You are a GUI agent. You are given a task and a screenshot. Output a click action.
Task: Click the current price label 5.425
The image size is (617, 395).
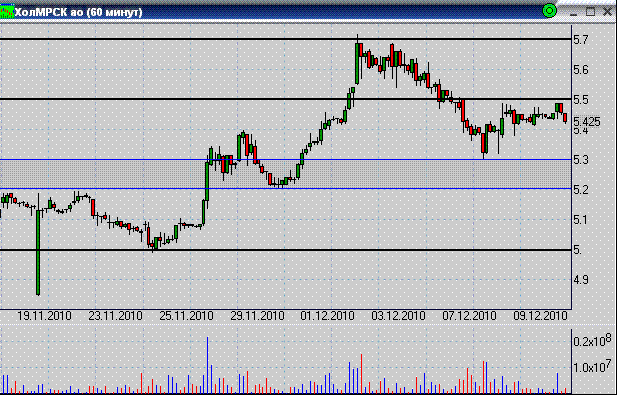[587, 122]
